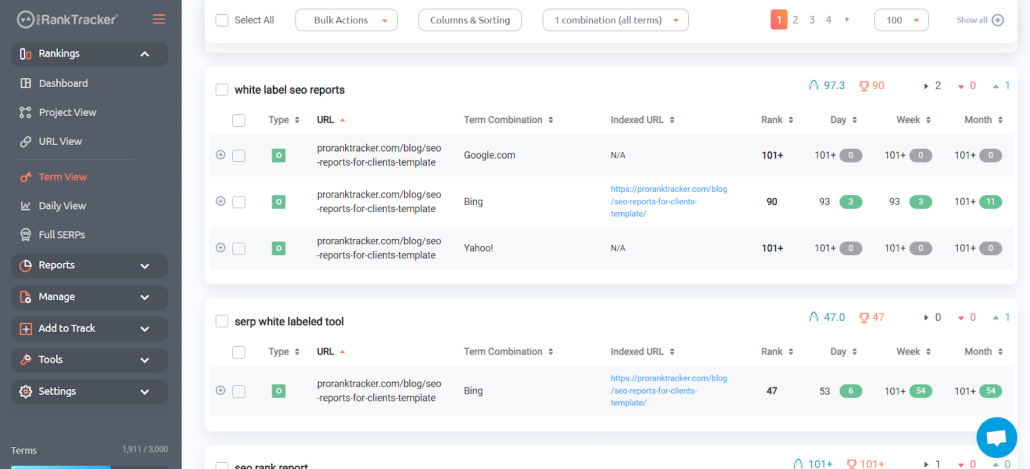The height and width of the screenshot is (469, 1030).
Task: Click the next page arrow
Action: 847,20
